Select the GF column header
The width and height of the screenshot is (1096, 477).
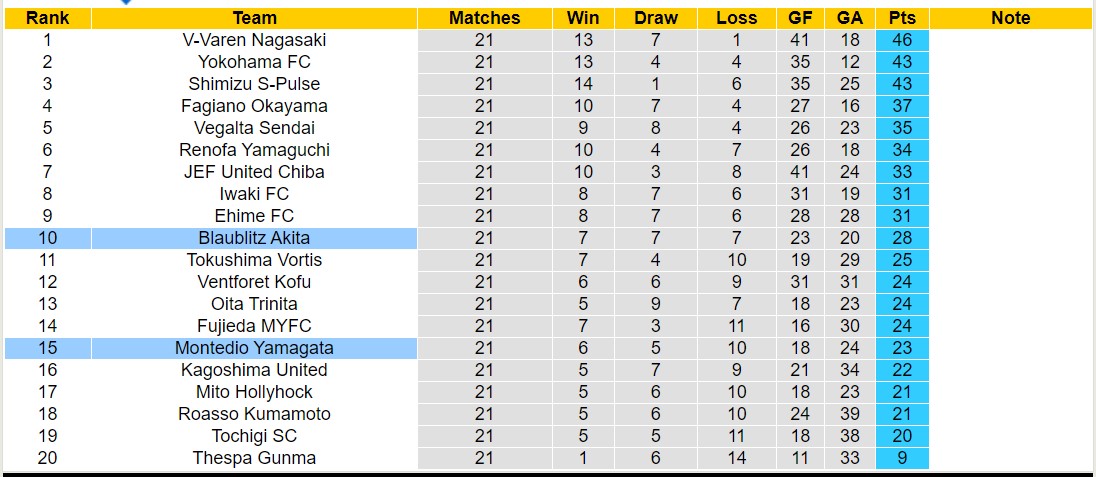(x=800, y=18)
